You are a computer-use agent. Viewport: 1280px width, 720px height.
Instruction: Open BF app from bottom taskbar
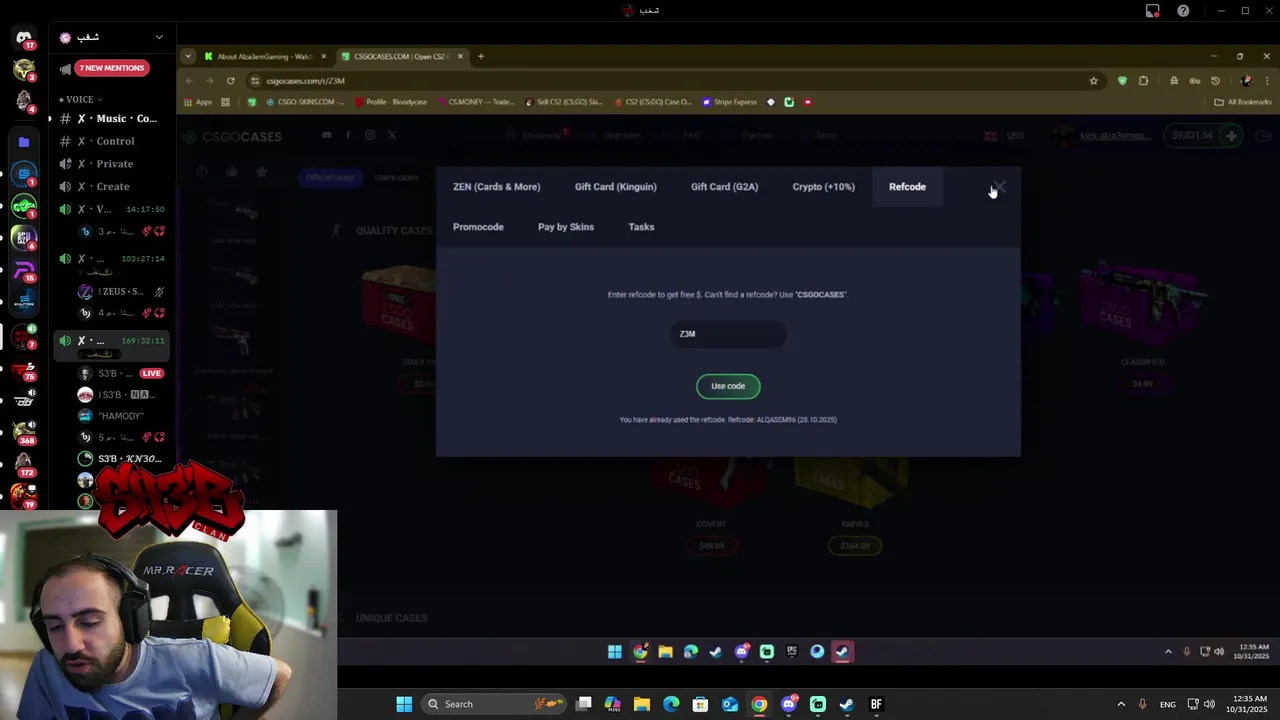[876, 704]
